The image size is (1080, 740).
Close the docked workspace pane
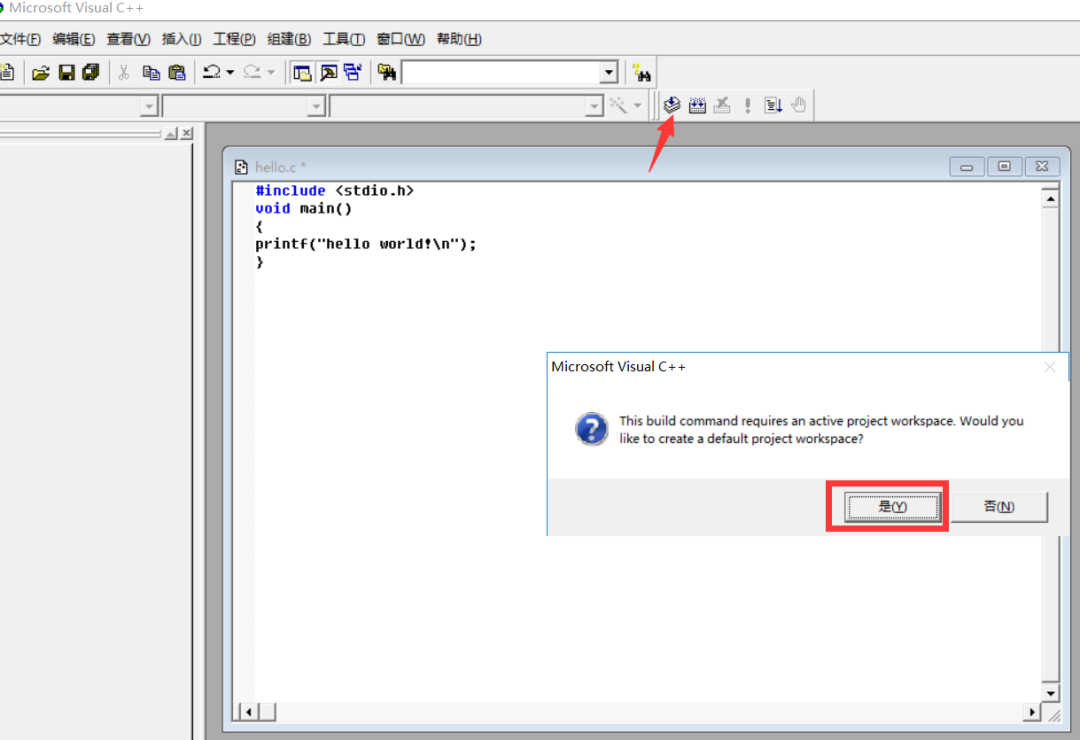point(187,133)
